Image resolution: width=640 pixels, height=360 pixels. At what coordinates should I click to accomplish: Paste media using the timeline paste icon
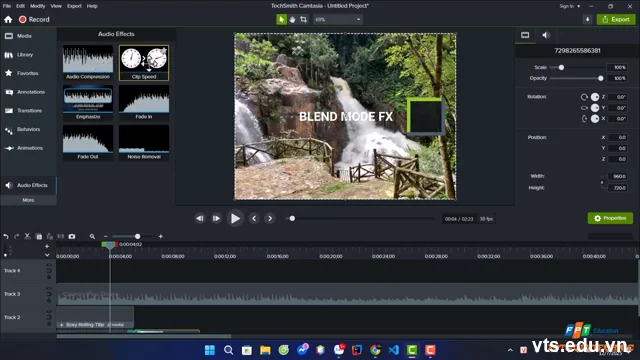[x=50, y=236]
